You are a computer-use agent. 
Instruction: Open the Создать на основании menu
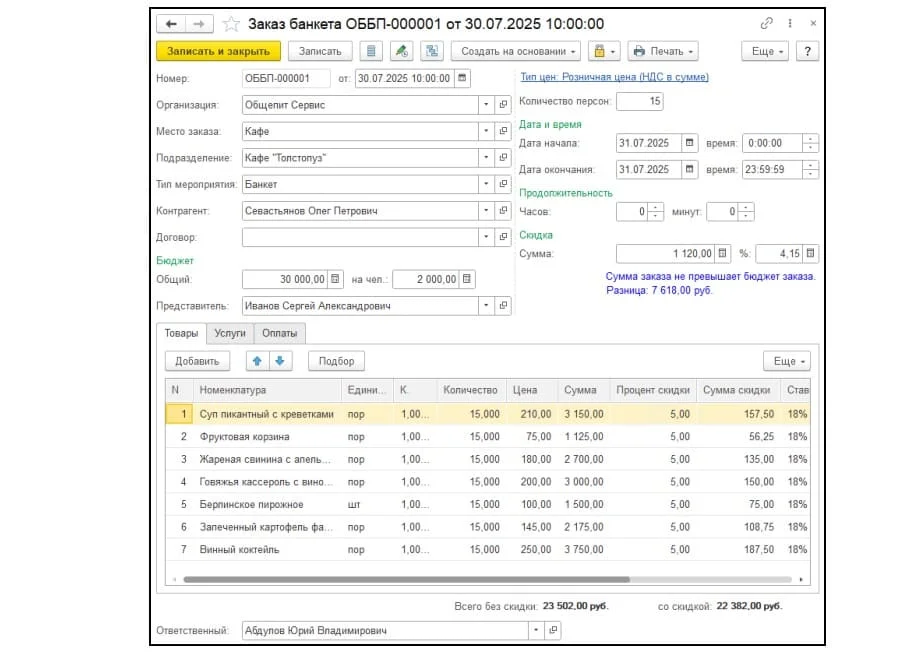click(516, 51)
